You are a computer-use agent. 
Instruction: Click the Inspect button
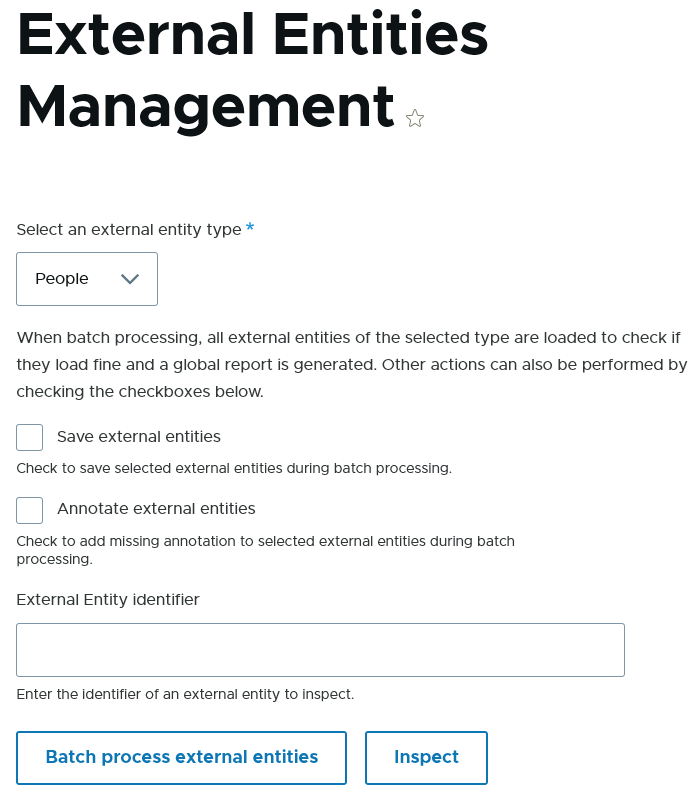(426, 757)
